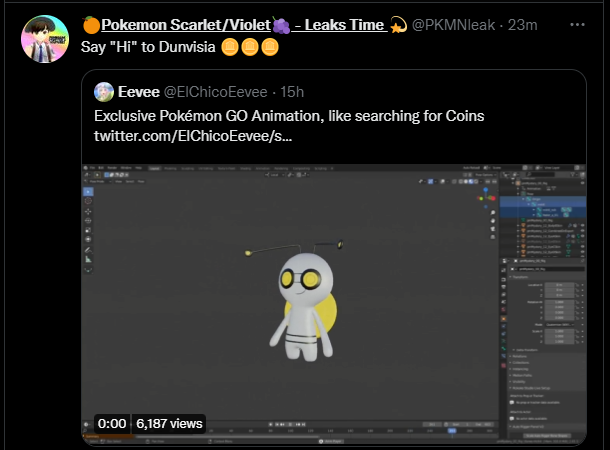610x450 pixels.
Task: Click the Blender logo menu icon
Action: [x=86, y=168]
